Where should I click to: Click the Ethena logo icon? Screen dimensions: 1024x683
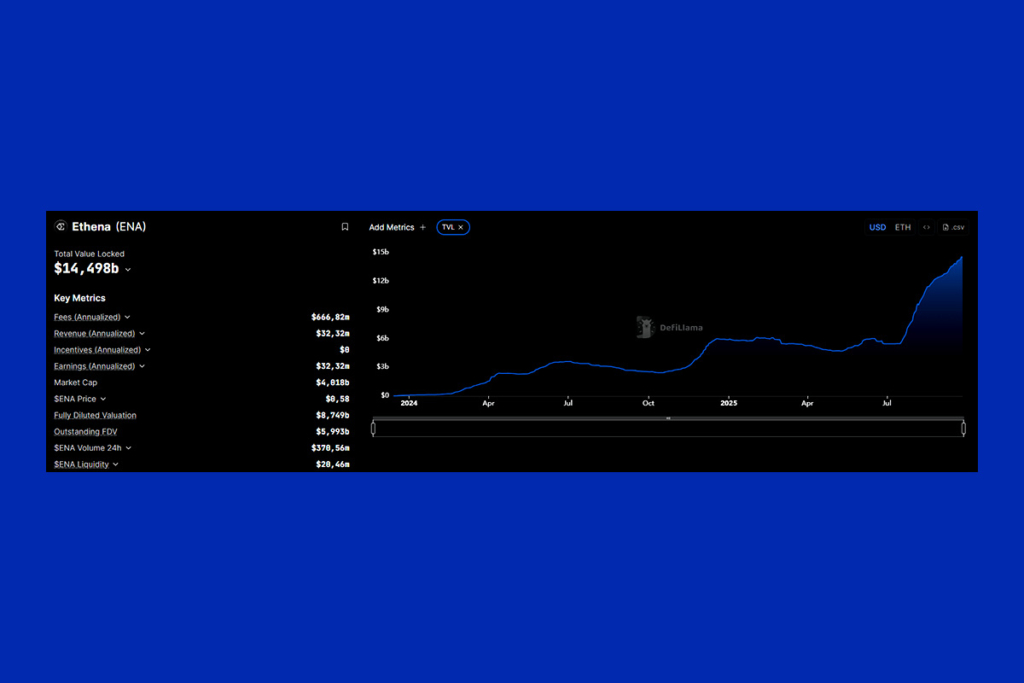point(61,226)
